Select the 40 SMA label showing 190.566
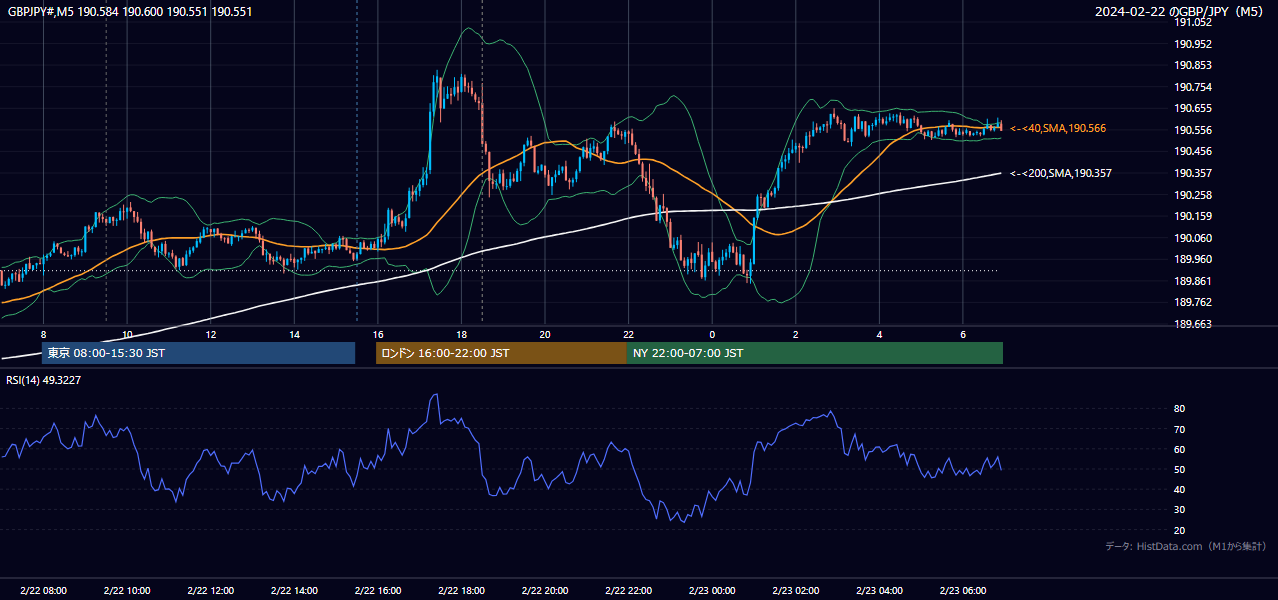The width and height of the screenshot is (1278, 600). (x=1058, y=129)
